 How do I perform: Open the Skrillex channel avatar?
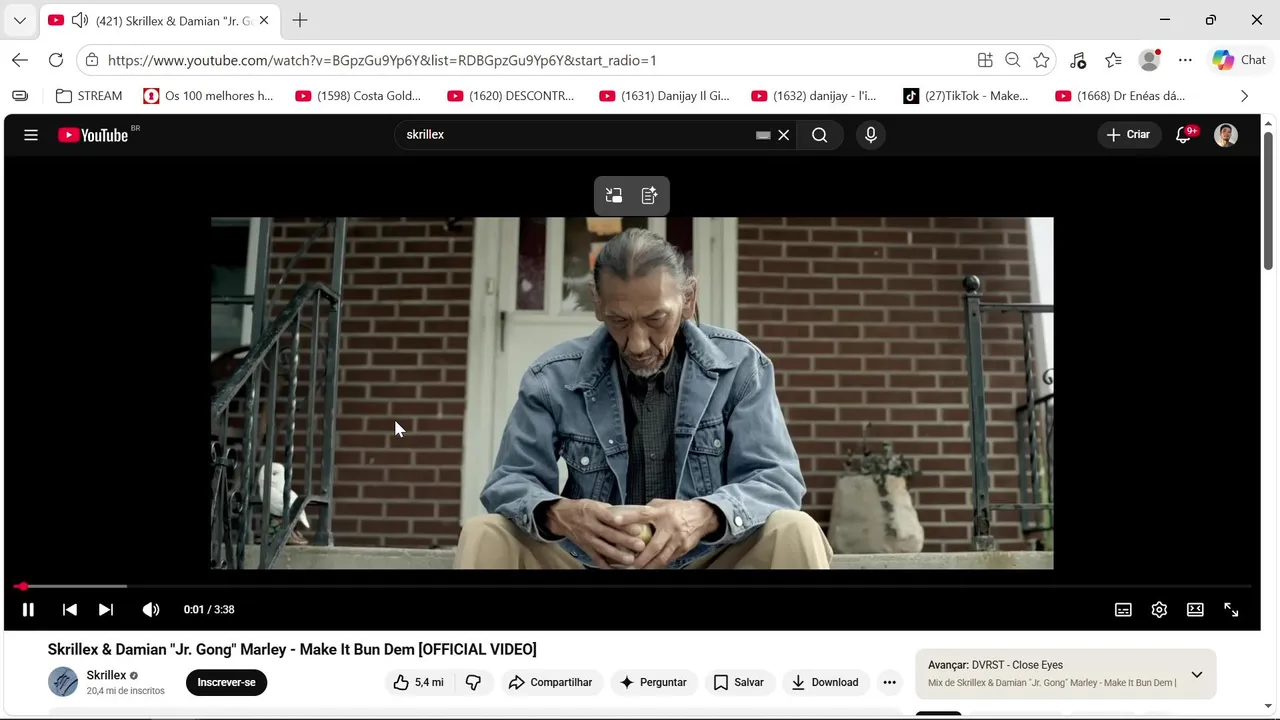pyautogui.click(x=63, y=682)
